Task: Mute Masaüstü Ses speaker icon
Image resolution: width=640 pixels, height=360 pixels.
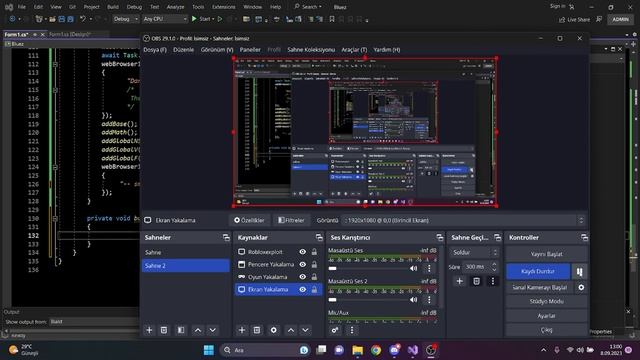Action: pyautogui.click(x=413, y=268)
